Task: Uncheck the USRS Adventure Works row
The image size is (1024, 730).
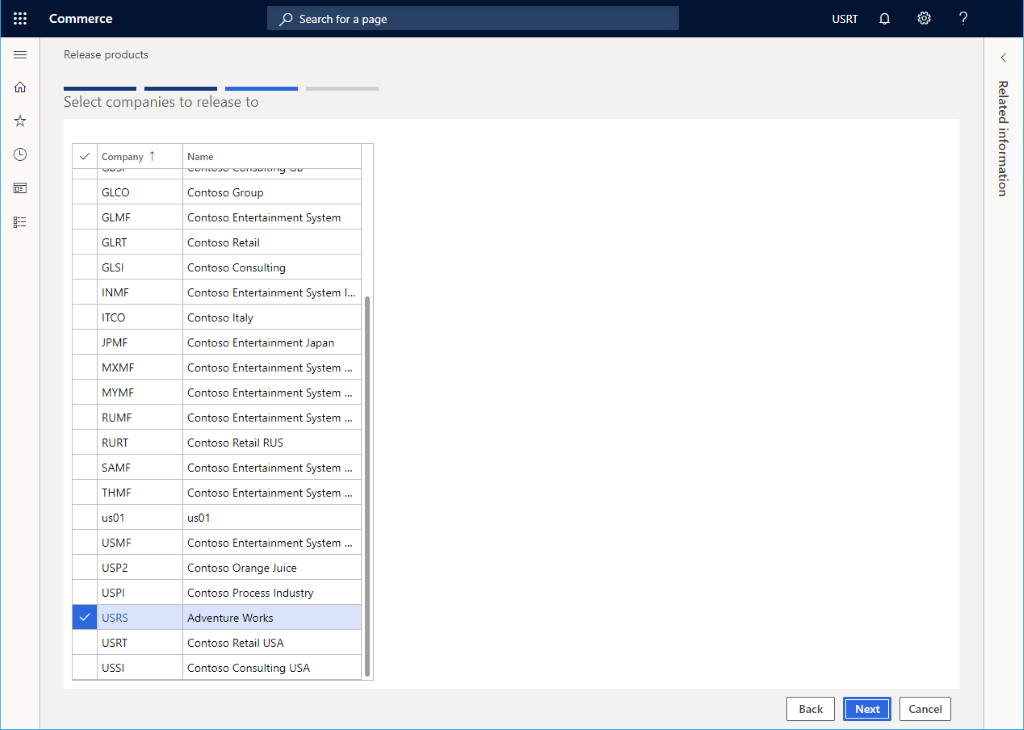Action: point(84,617)
